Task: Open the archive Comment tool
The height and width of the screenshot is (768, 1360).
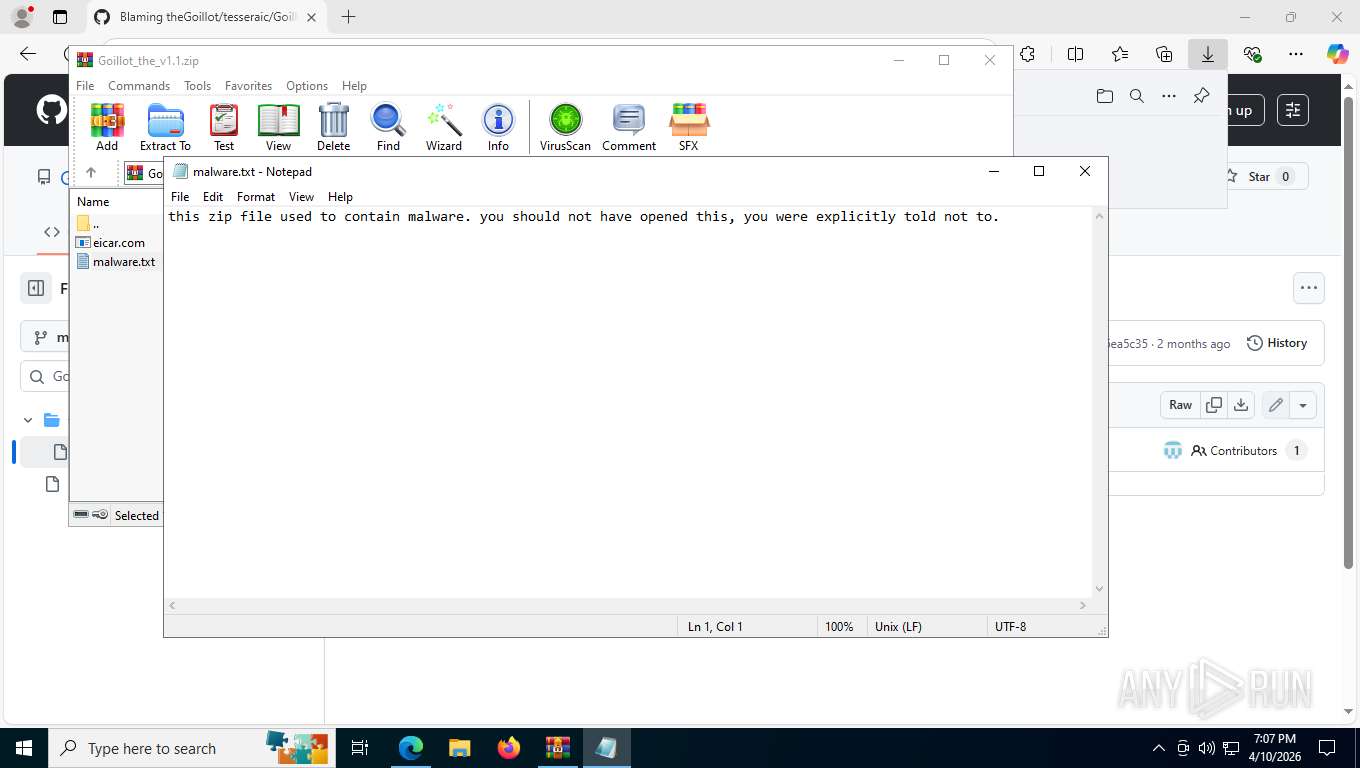Action: click(629, 127)
